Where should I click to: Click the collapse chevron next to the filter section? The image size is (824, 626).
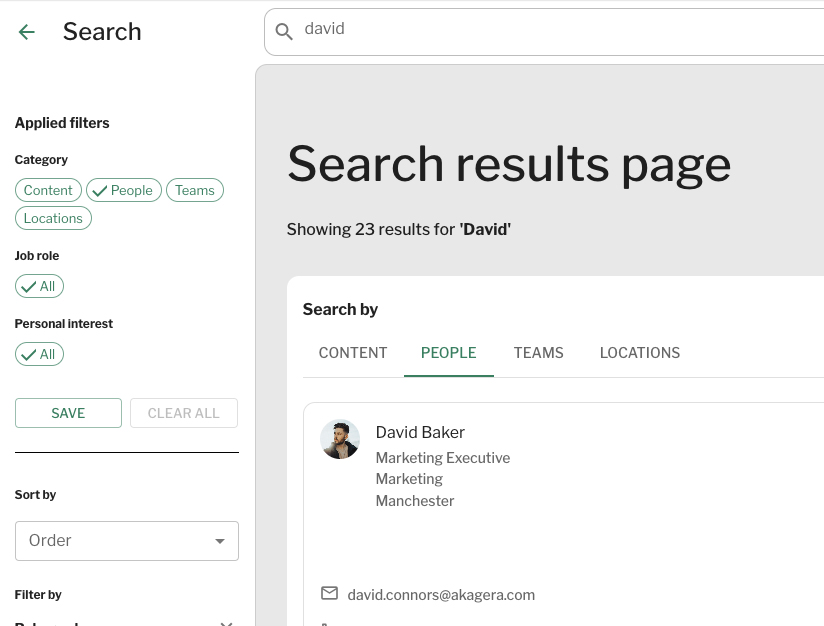click(x=227, y=622)
